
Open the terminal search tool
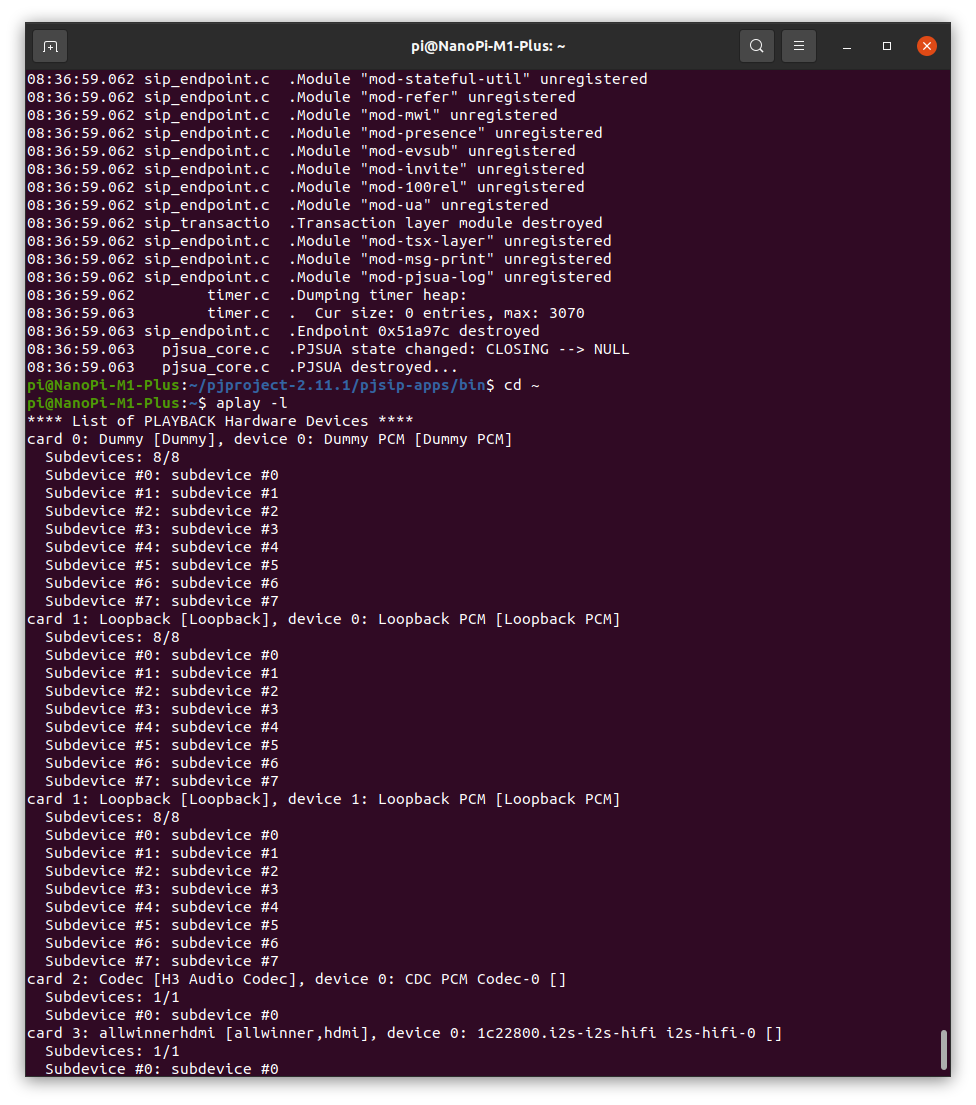click(x=756, y=46)
